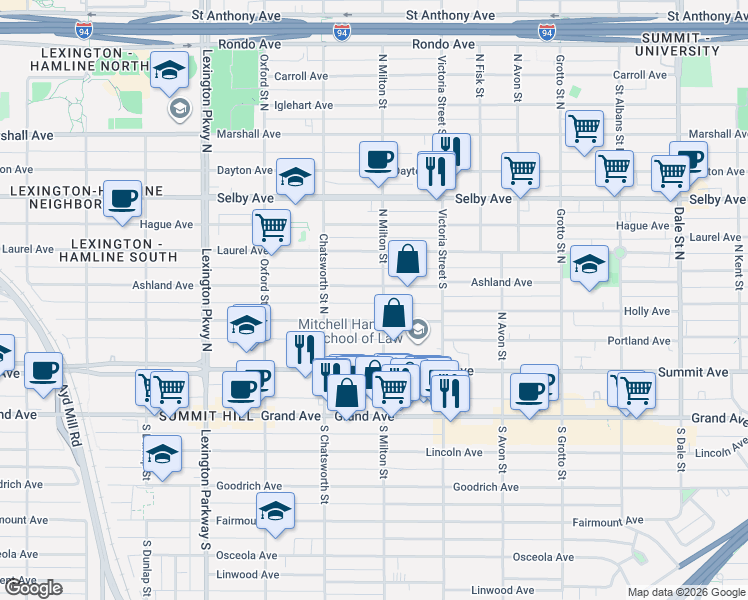Click the 'S Chatsworth St' street label
748x600 pixels.
tap(324, 464)
